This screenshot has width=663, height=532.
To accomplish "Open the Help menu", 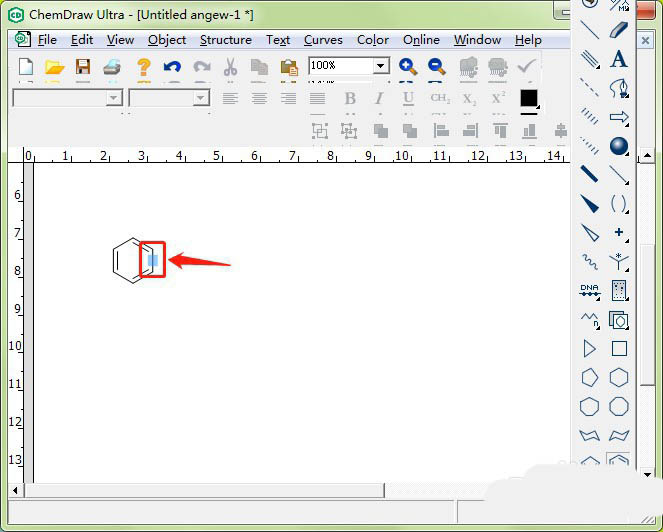I will (528, 40).
